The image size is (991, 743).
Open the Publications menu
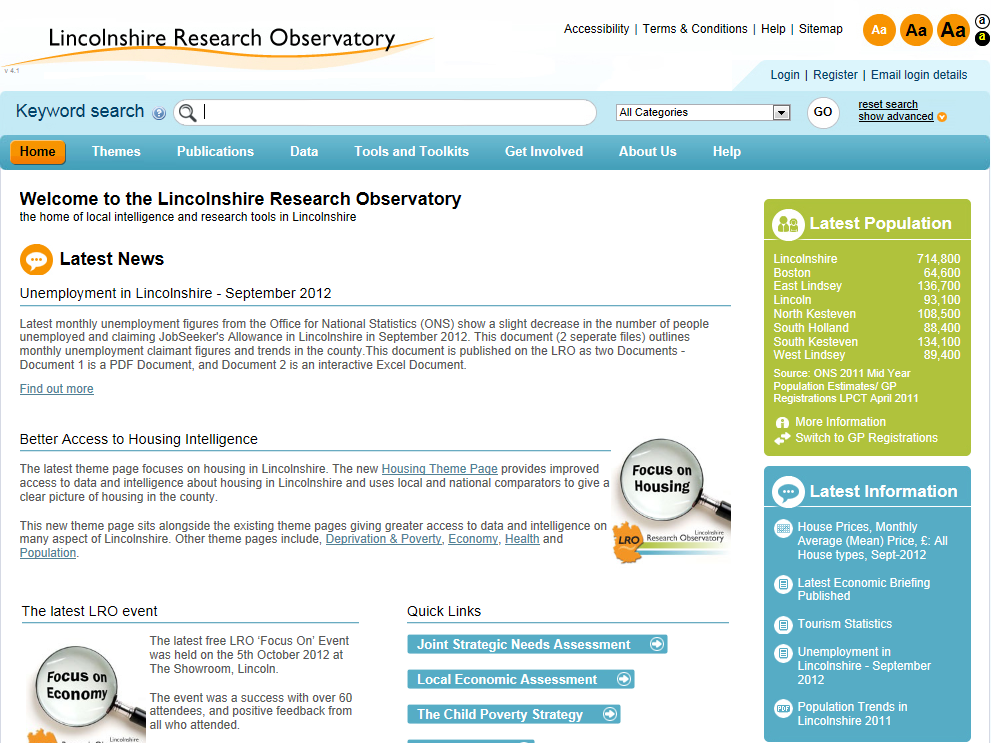216,152
